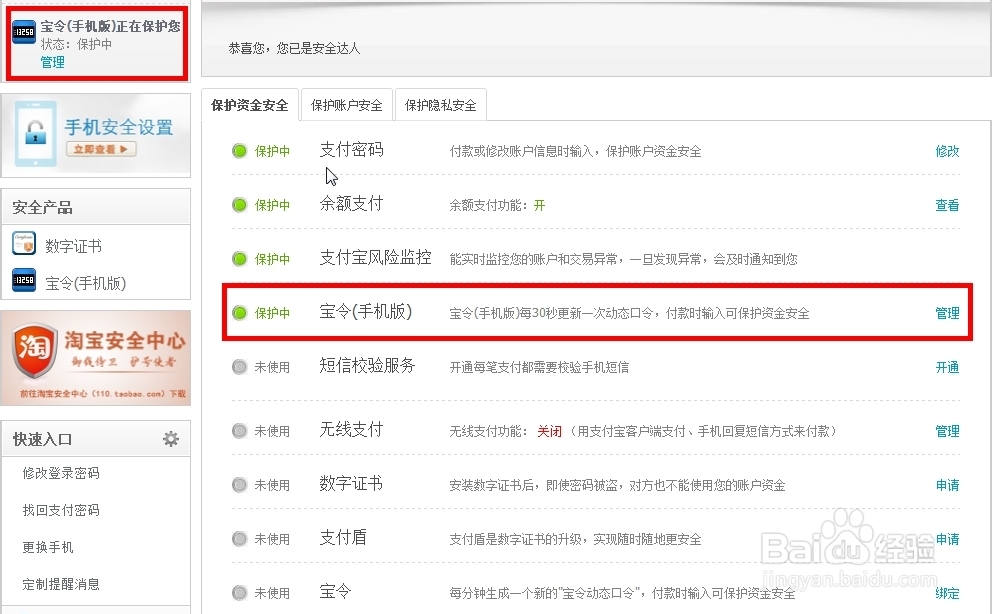Click 申请 link for 数字证书 row
Screen dimensions: 992x614
tap(947, 485)
